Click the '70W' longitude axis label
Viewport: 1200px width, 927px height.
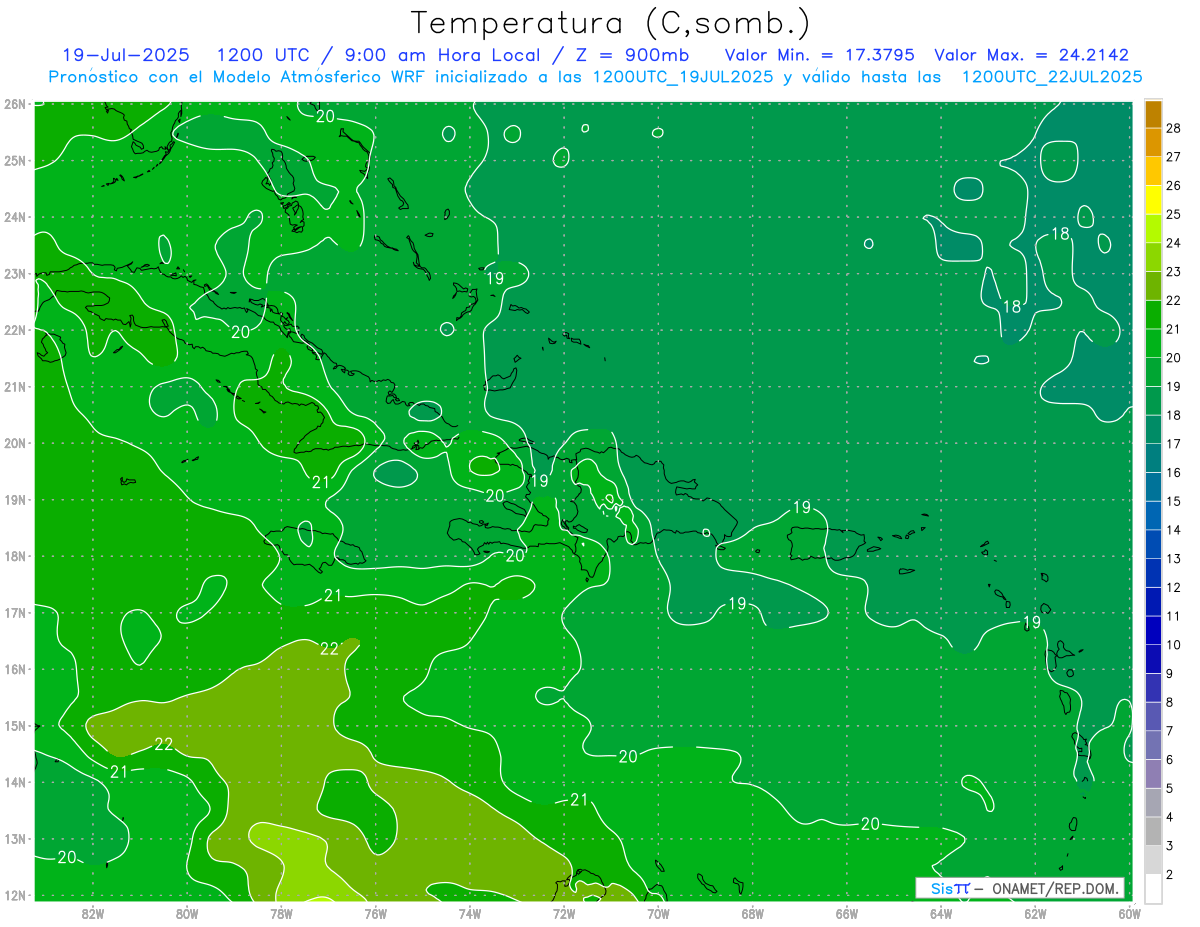click(x=658, y=913)
